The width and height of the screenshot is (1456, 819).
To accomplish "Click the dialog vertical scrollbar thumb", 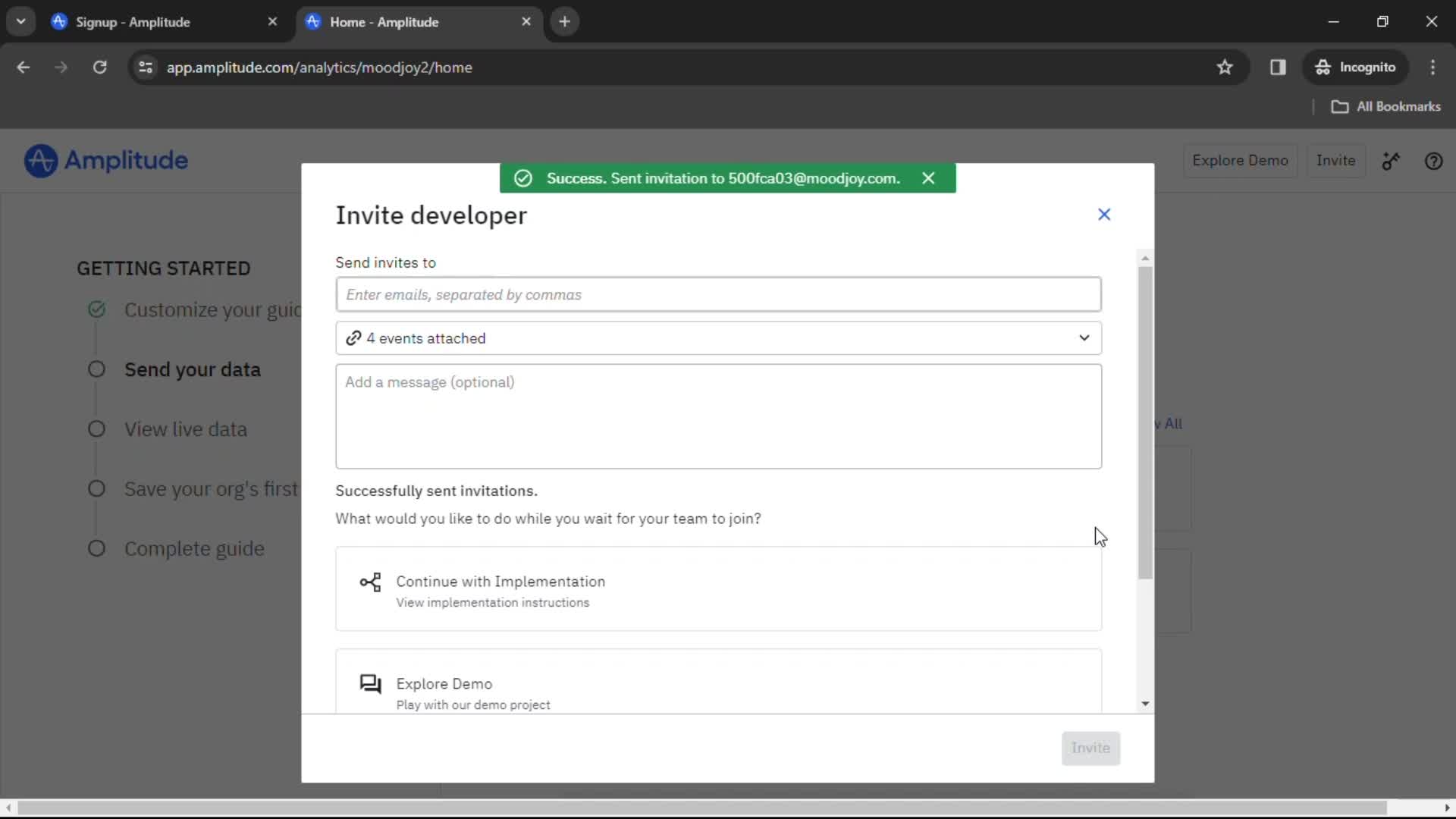I will [1145, 422].
